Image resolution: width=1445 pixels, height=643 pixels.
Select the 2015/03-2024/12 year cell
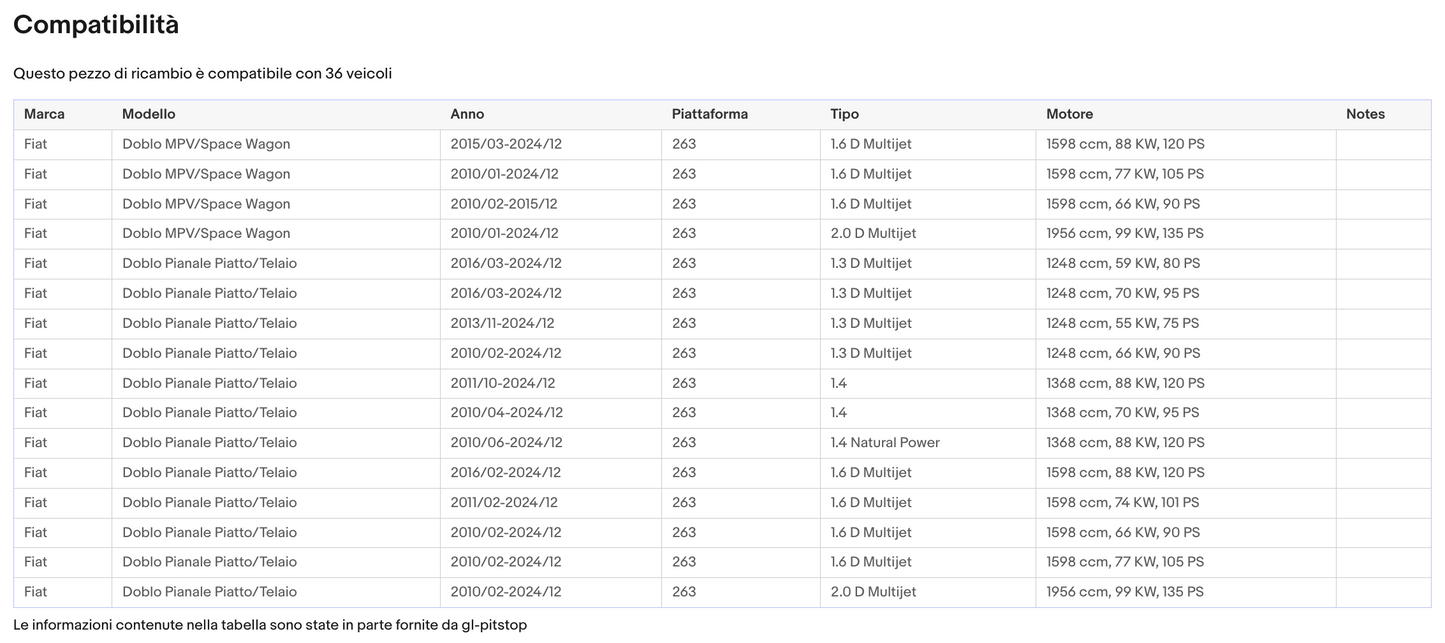click(x=506, y=144)
